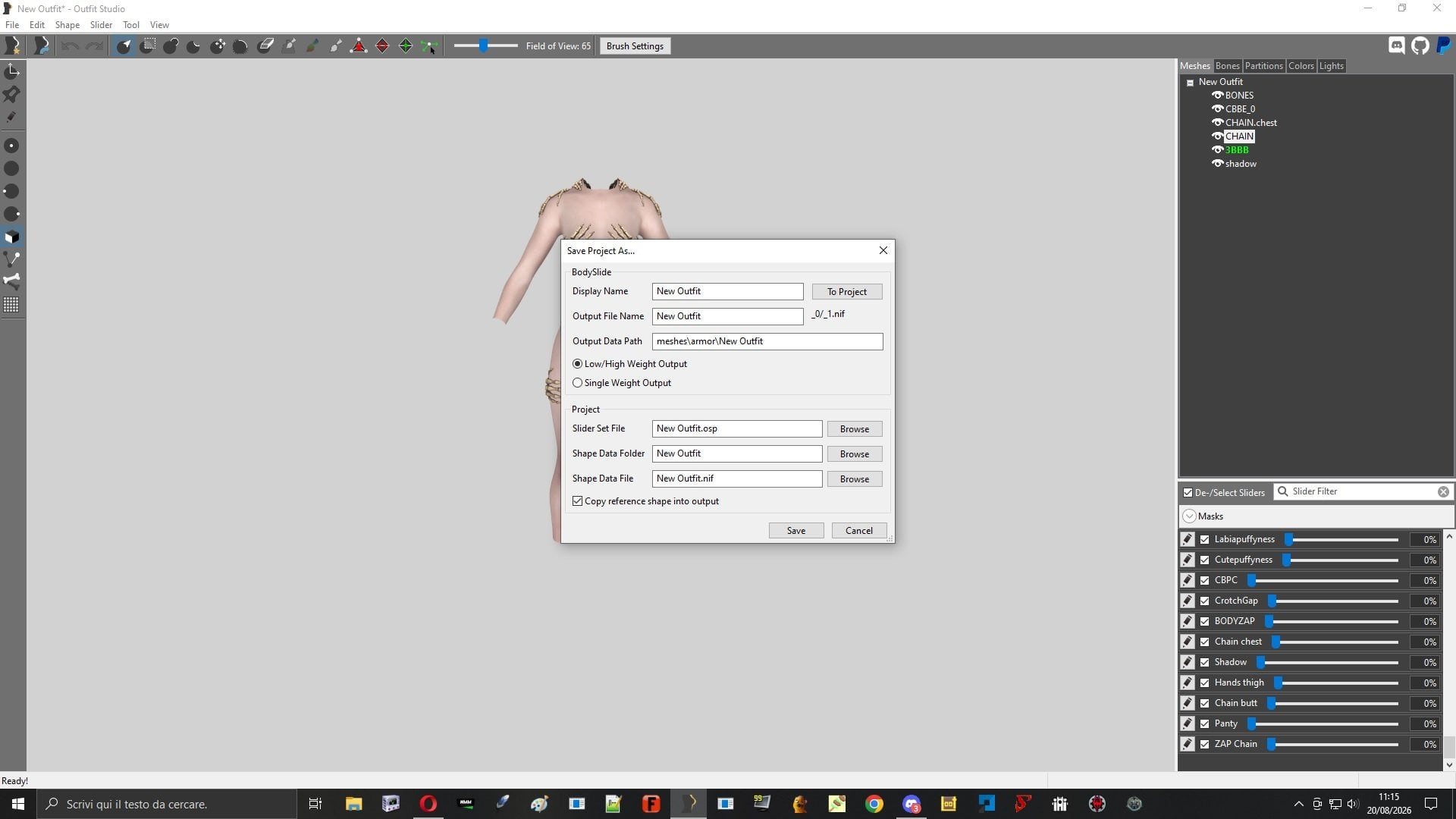Uncheck the CBPC slider checkbox

pyautogui.click(x=1205, y=580)
